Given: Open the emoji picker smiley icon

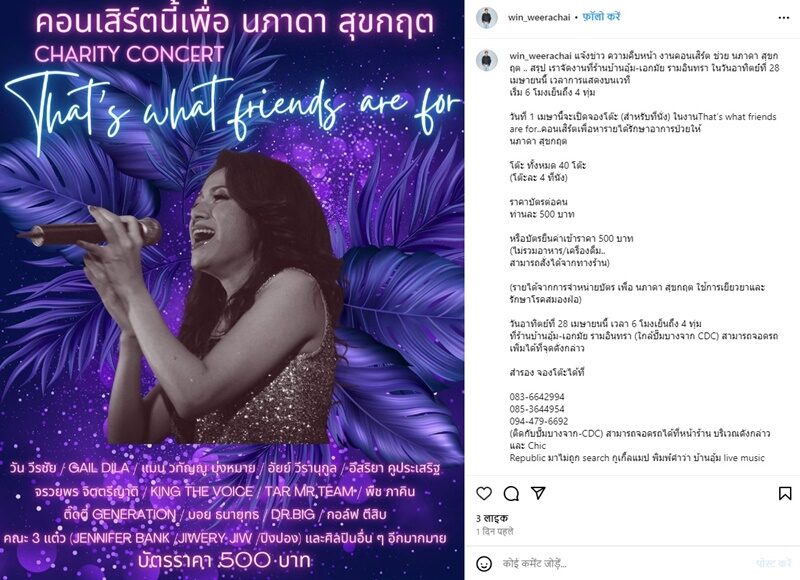Looking at the screenshot, I should coord(484,564).
